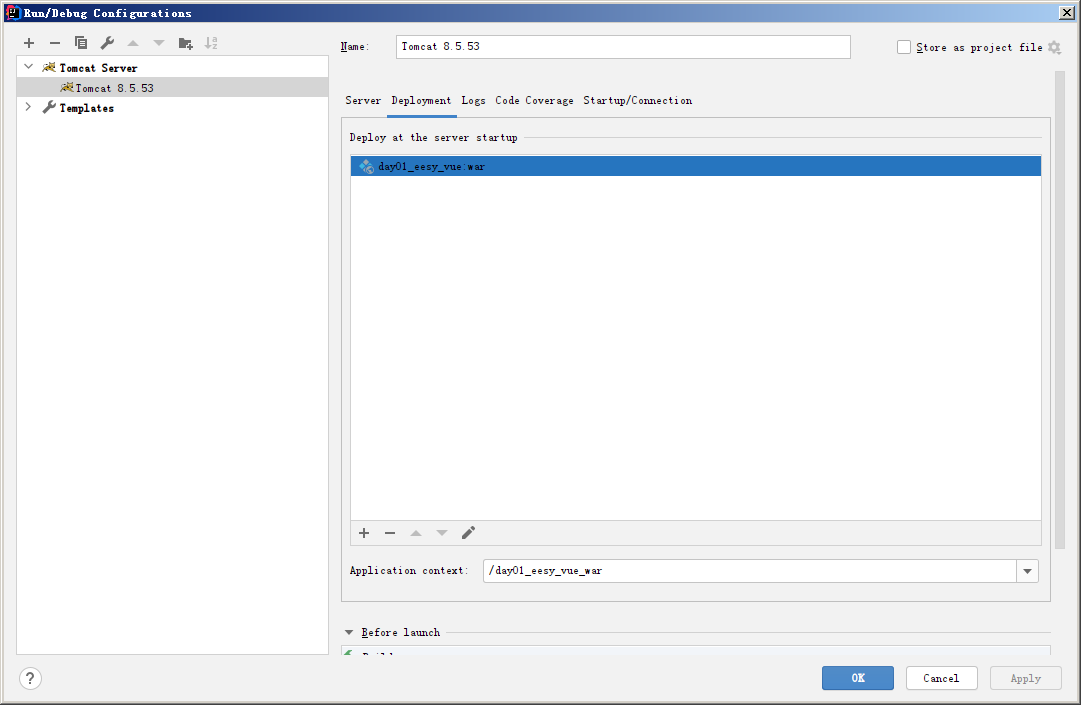Viewport: 1081px width, 705px height.
Task: Copy the selected configuration
Action: click(x=81, y=43)
